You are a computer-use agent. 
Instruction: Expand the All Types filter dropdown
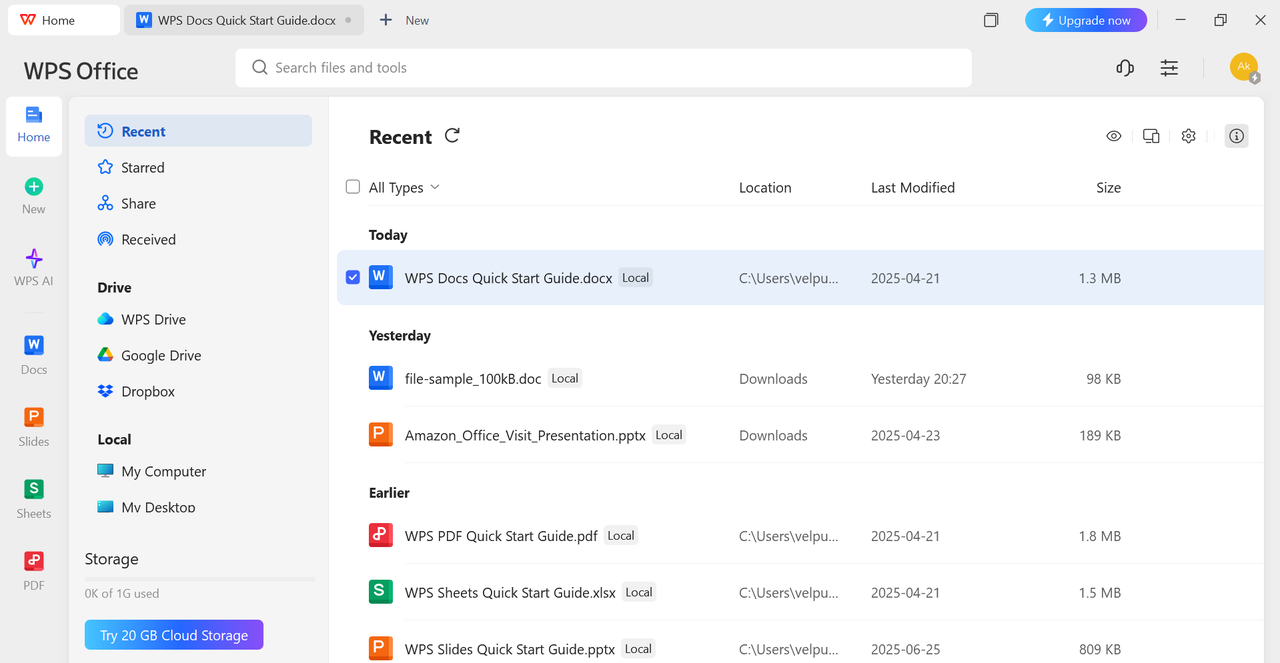tap(404, 187)
